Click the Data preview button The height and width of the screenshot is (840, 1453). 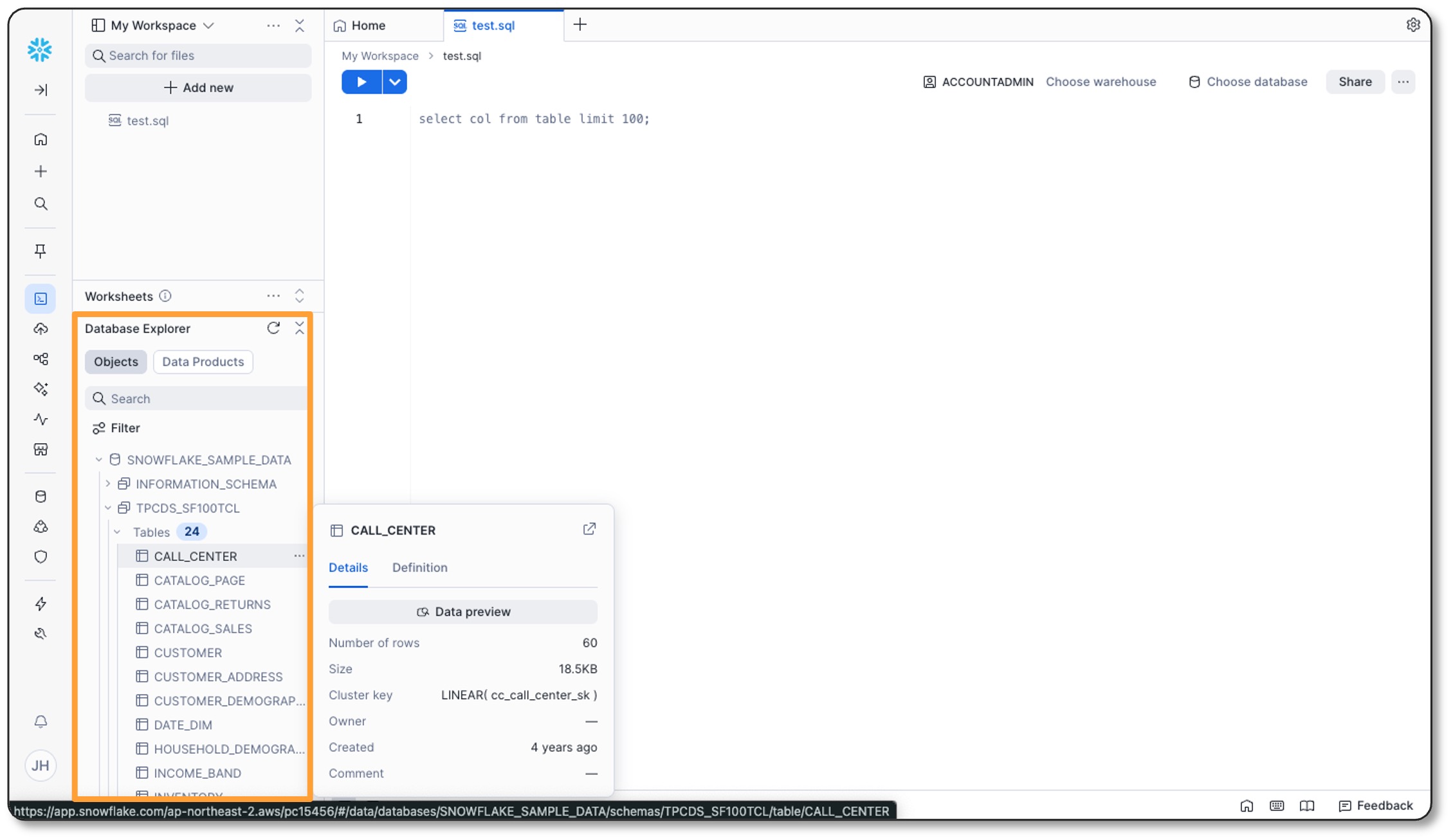[x=462, y=612]
